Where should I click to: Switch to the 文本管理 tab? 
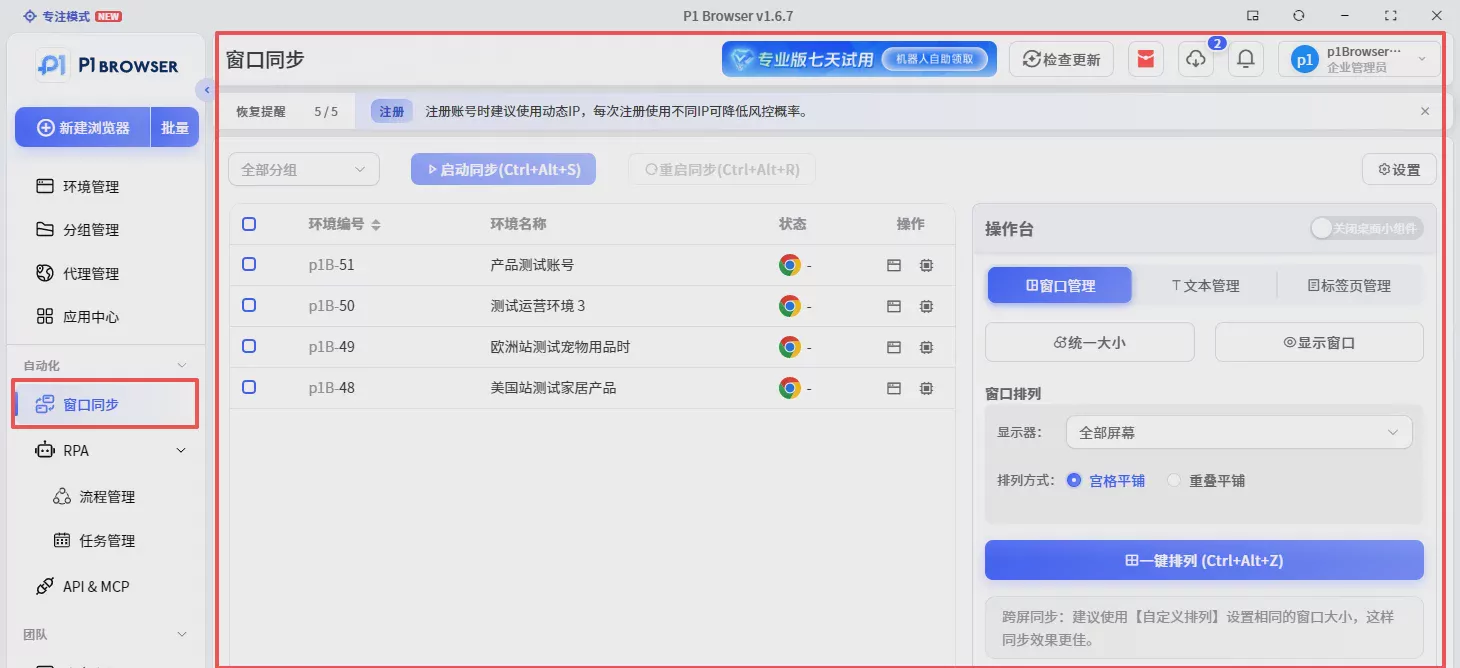1205,285
